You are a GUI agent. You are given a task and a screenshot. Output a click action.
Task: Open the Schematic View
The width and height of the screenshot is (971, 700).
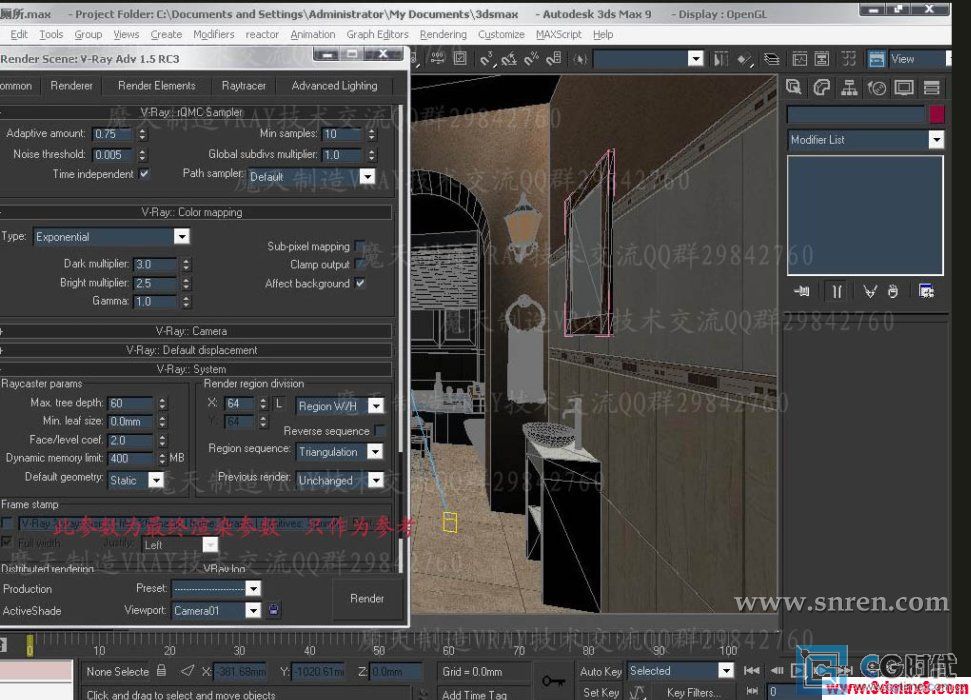click(x=822, y=59)
